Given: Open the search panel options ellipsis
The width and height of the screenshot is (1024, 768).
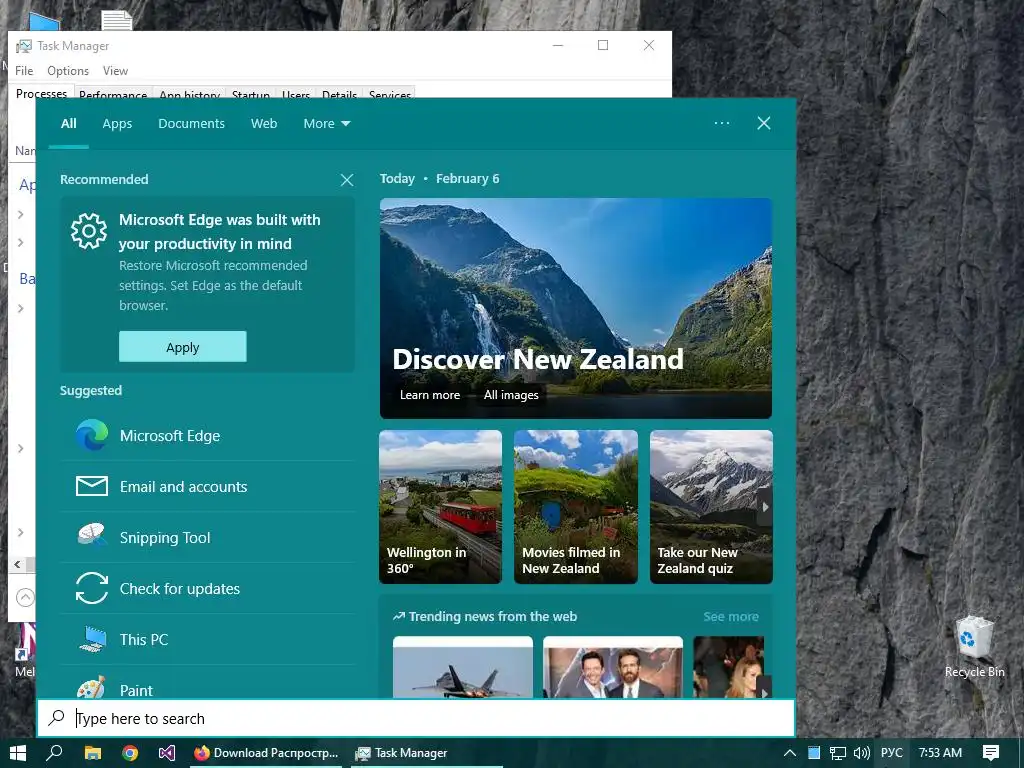Looking at the screenshot, I should click(x=722, y=123).
